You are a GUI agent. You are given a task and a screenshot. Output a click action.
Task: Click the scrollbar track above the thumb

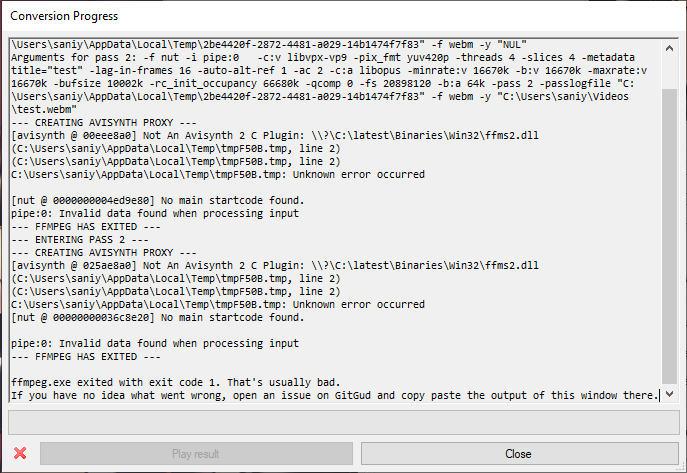point(669,72)
